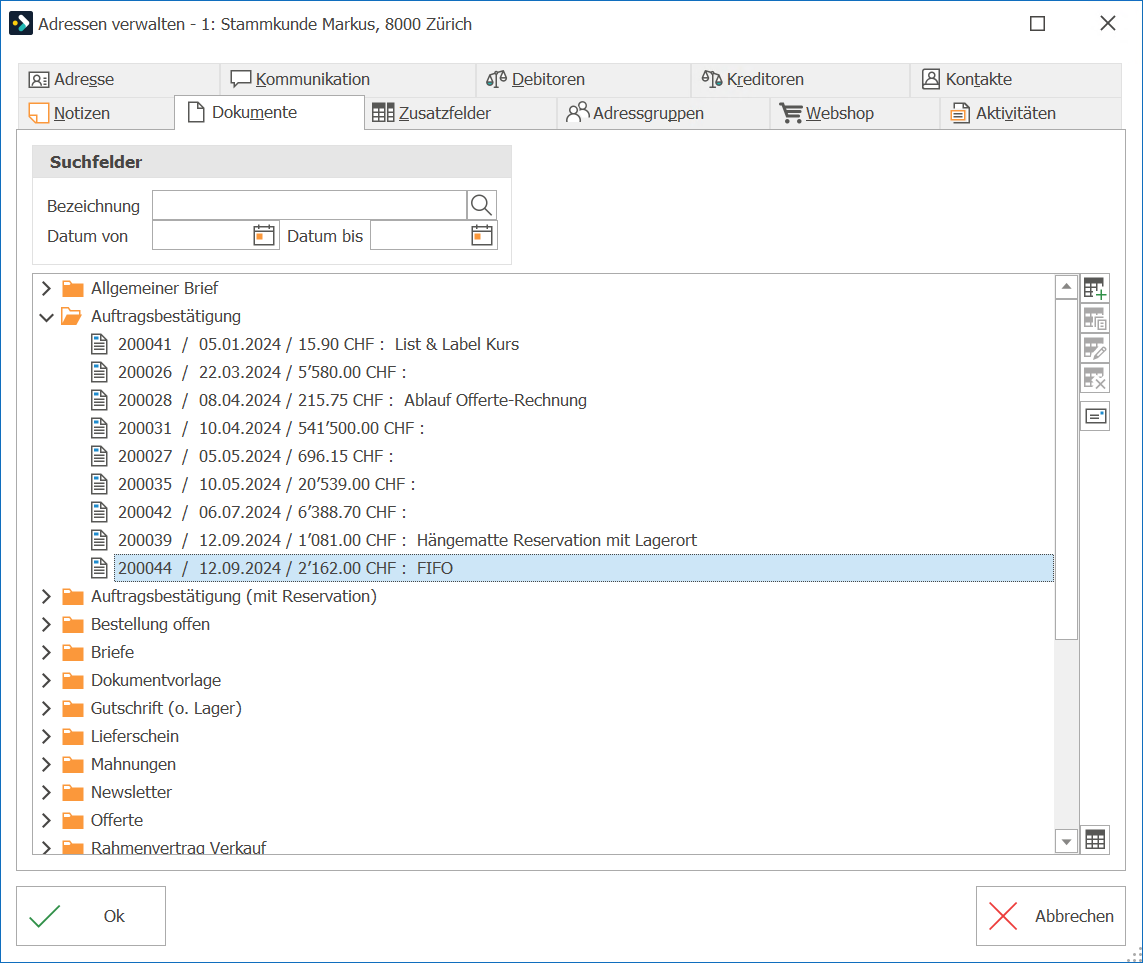Select entry 200039 Hängematte Reservation mit Lagerort
Screen dimensions: 1143x963
[407, 540]
